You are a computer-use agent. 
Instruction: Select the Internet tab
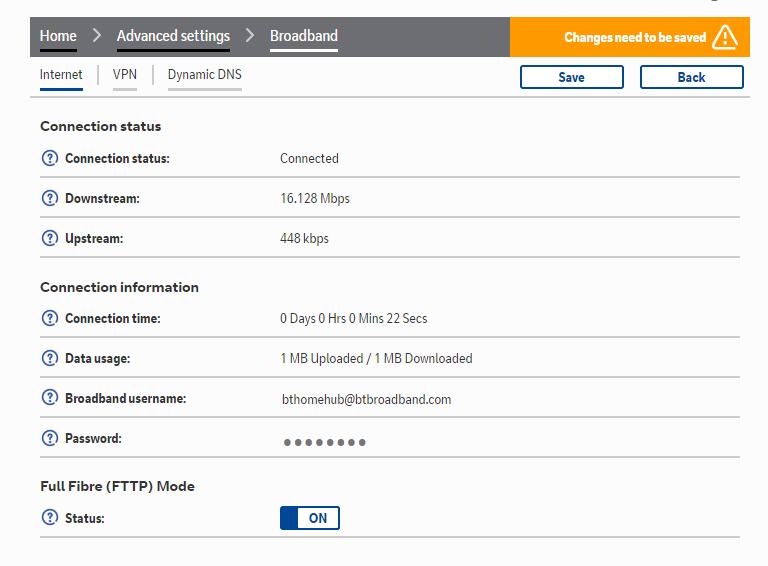pyautogui.click(x=61, y=75)
